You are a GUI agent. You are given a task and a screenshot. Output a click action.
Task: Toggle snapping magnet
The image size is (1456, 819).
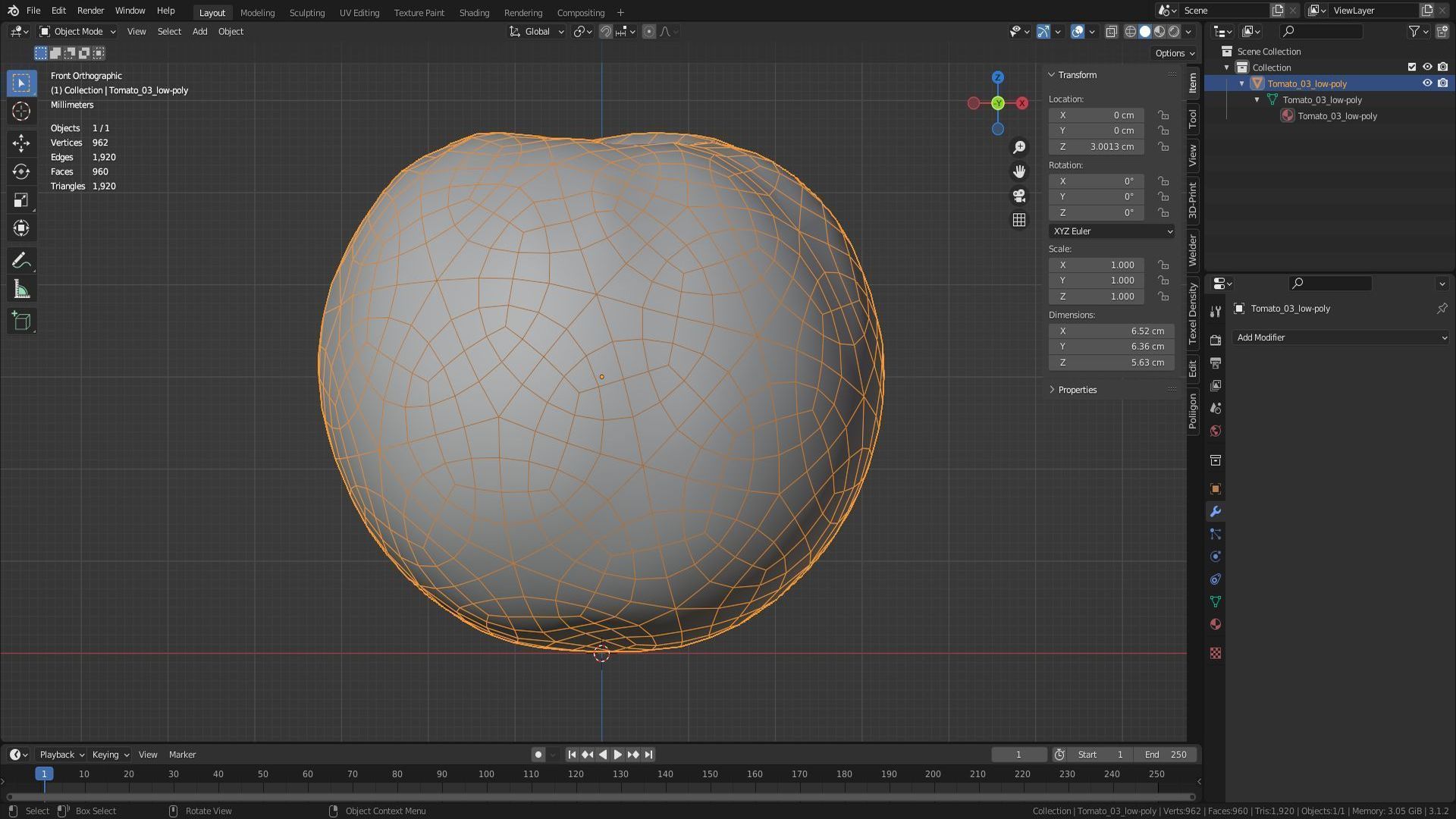click(606, 32)
